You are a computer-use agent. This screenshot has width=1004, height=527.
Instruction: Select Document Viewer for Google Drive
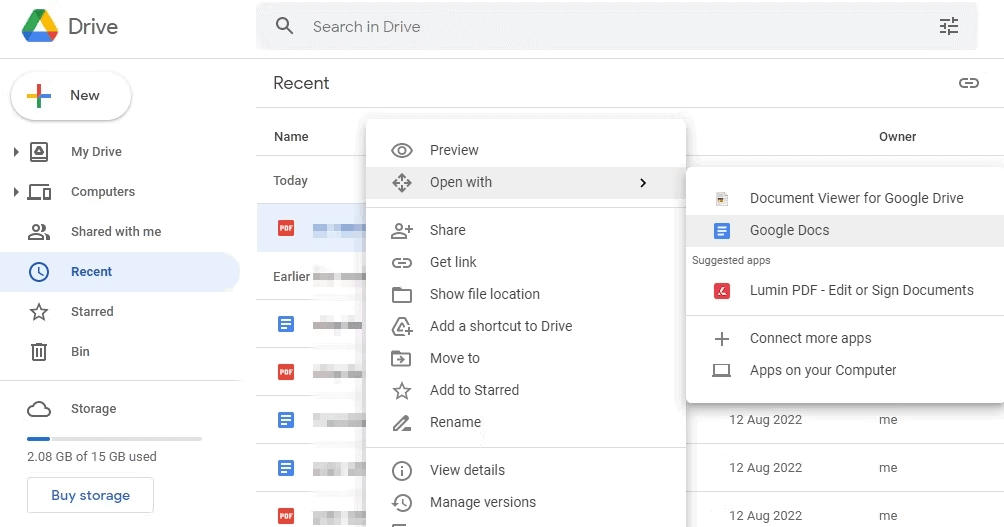pos(856,198)
